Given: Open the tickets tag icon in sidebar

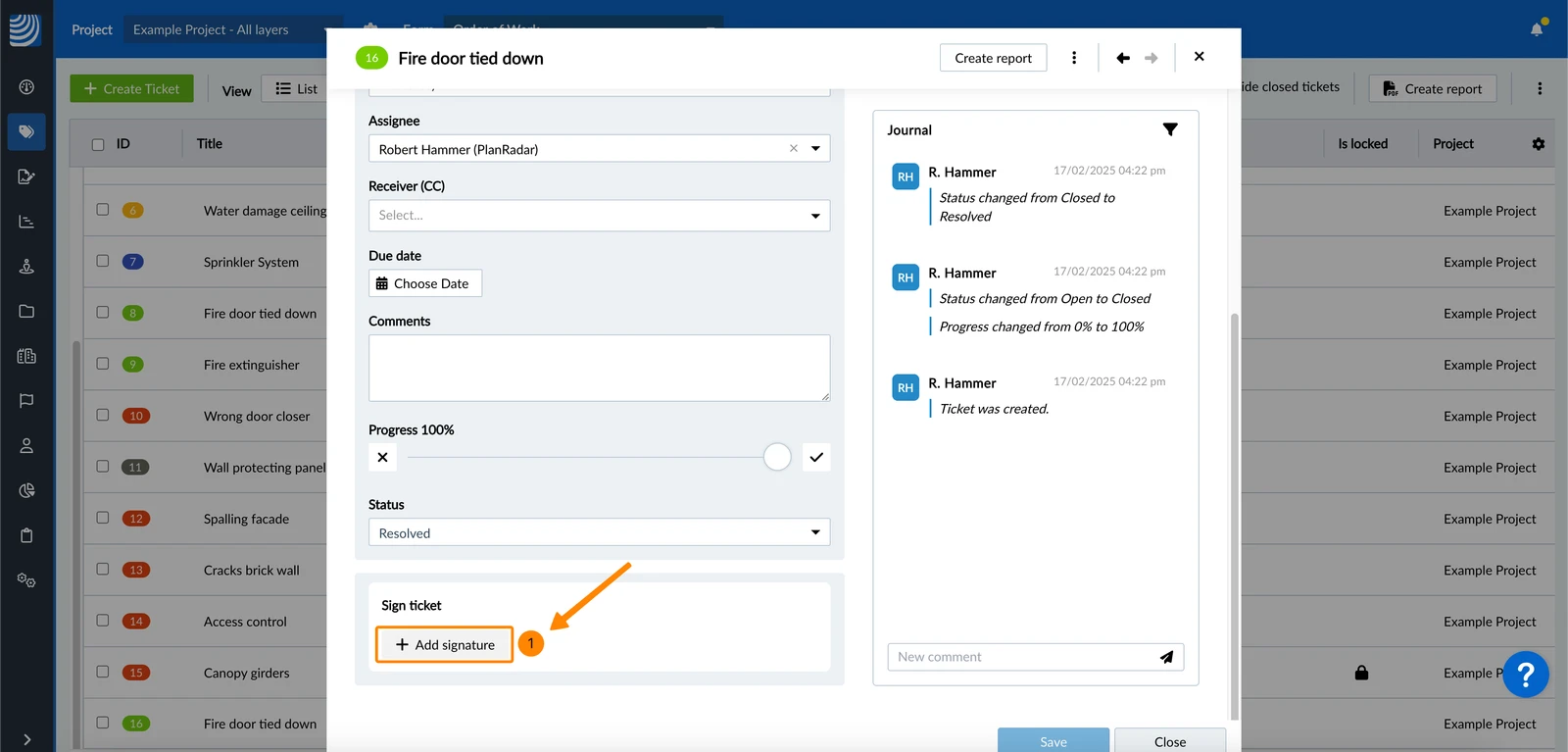Looking at the screenshot, I should click(x=26, y=131).
